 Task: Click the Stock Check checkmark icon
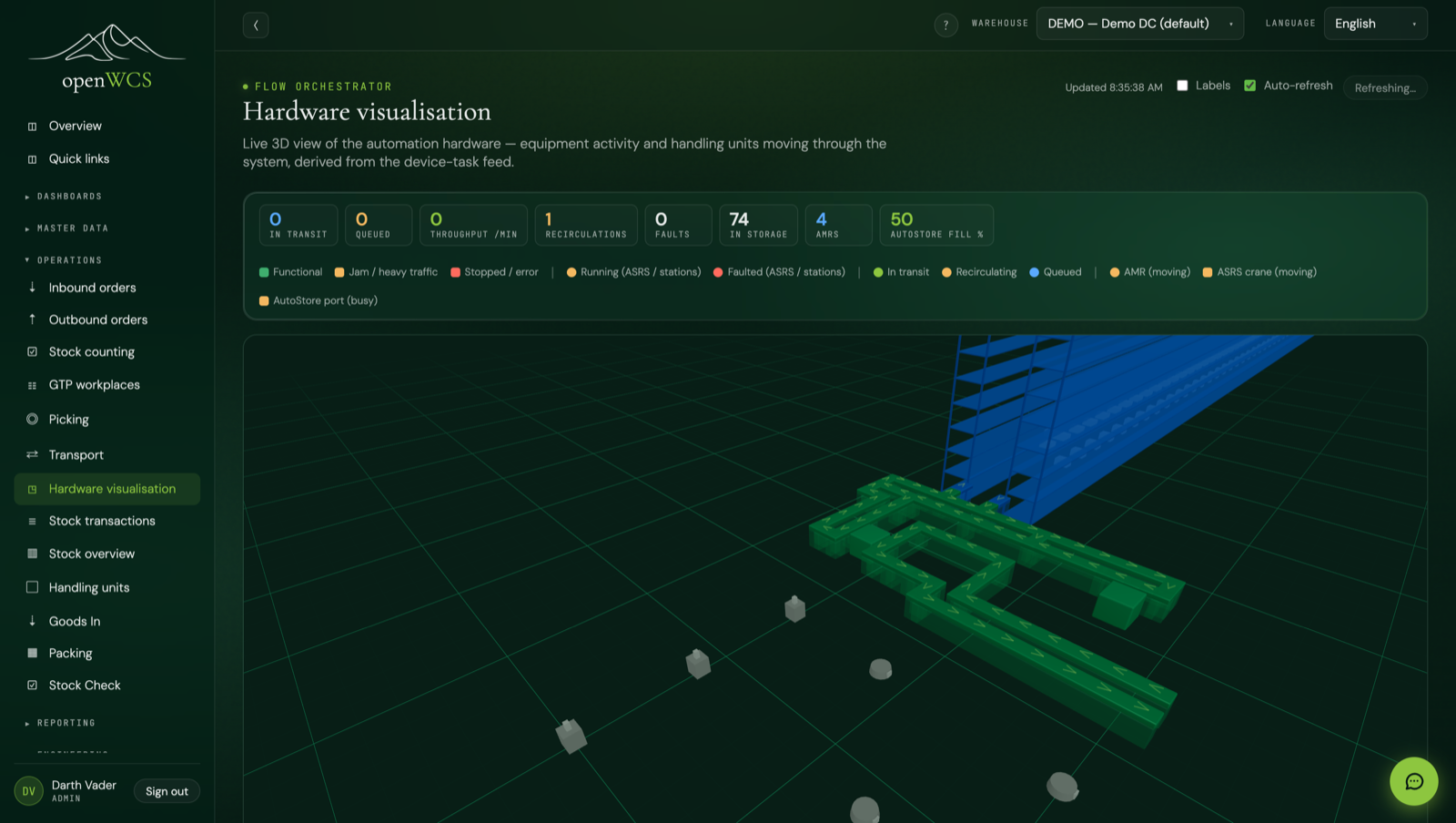coord(32,686)
